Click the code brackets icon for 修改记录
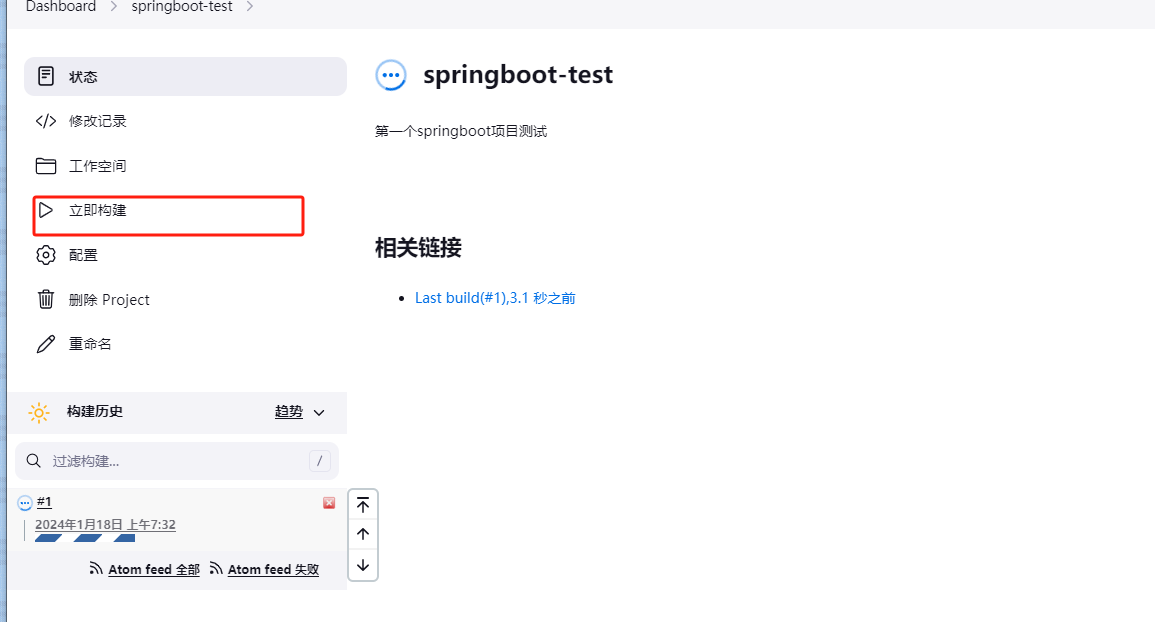 point(46,121)
